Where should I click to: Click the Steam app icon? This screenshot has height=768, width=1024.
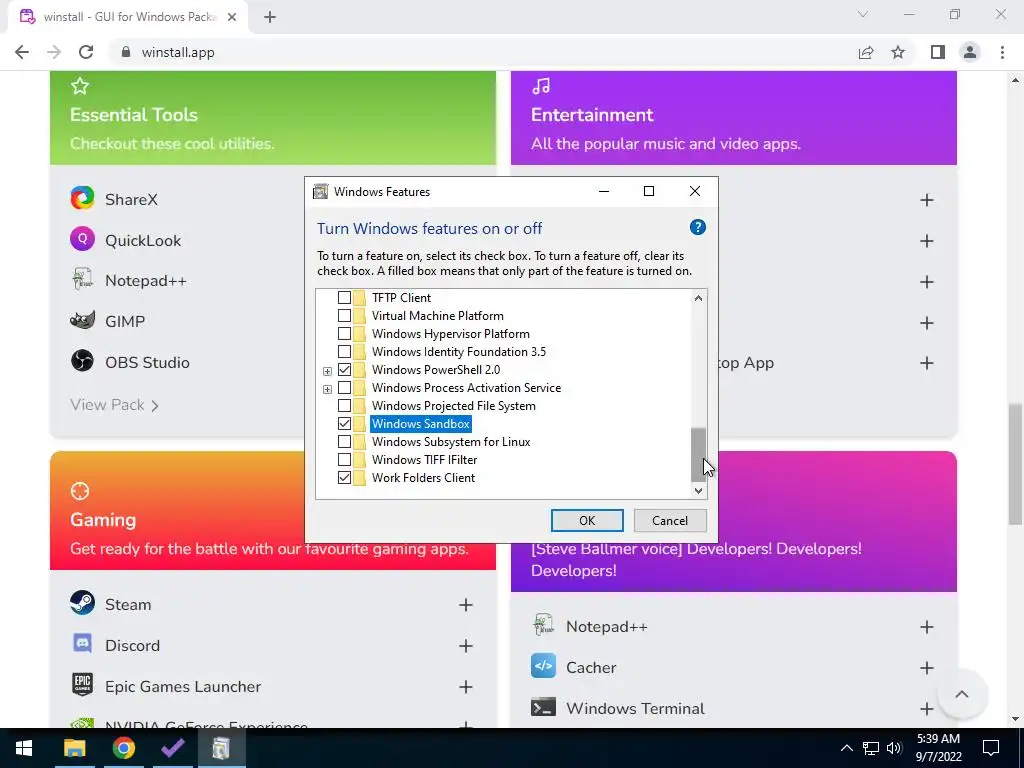82,603
